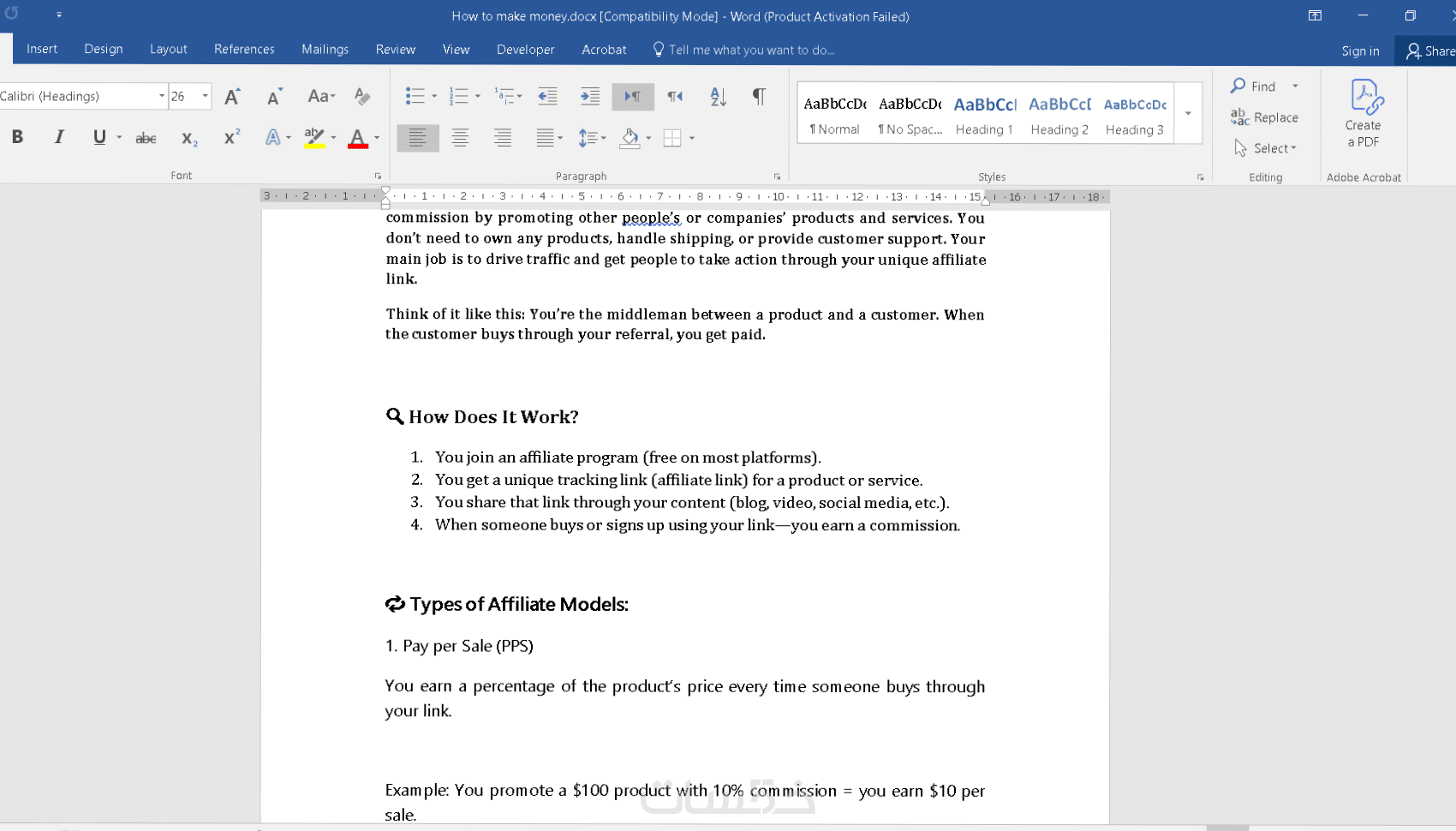Go to the References tab

(244, 49)
